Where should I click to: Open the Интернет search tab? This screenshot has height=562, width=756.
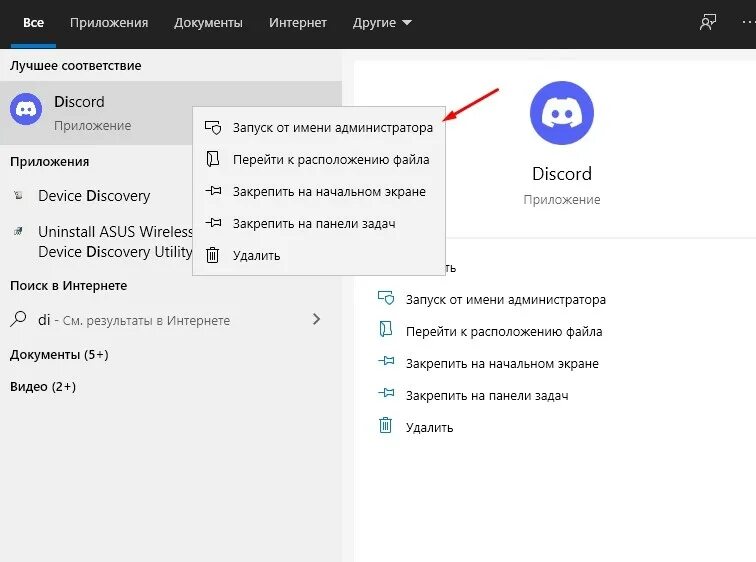pyautogui.click(x=297, y=23)
